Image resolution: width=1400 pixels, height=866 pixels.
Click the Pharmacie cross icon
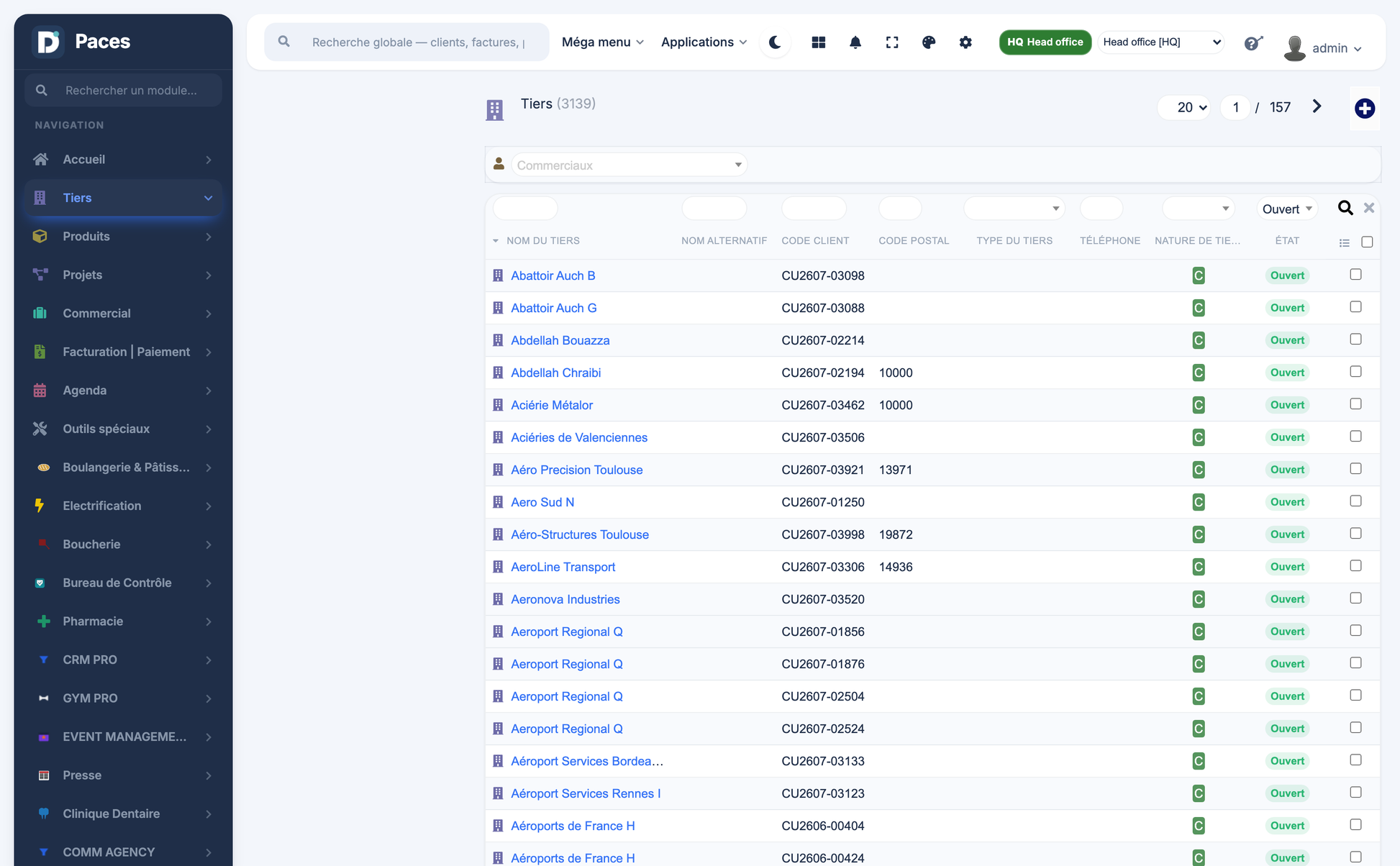44,621
